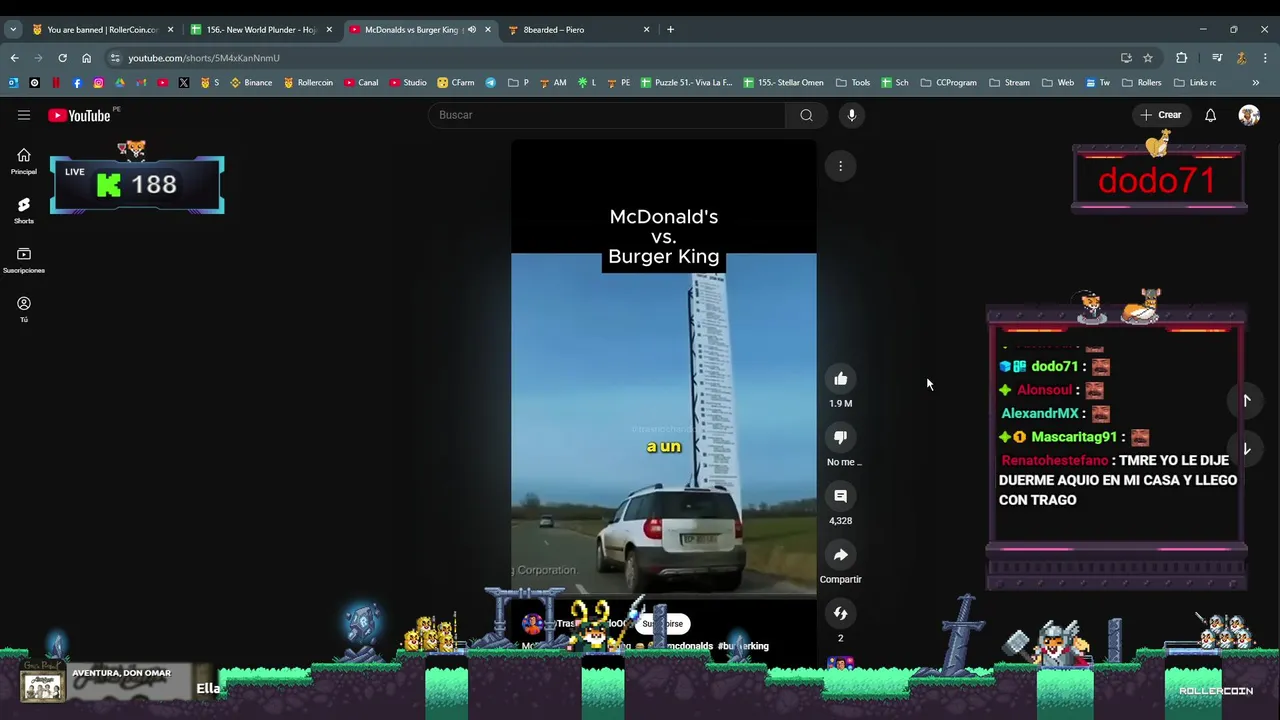
Task: Go to the previous short with up arrow
Action: (x=1247, y=401)
